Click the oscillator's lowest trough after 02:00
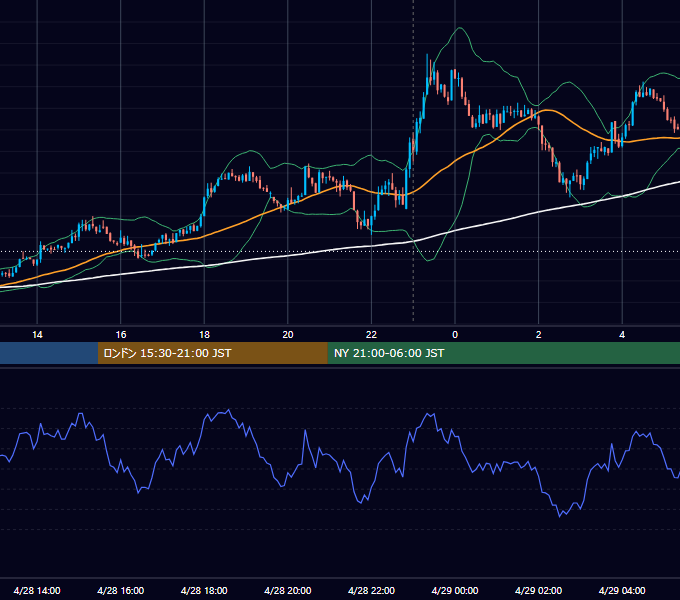680x600 pixels. coord(559,516)
